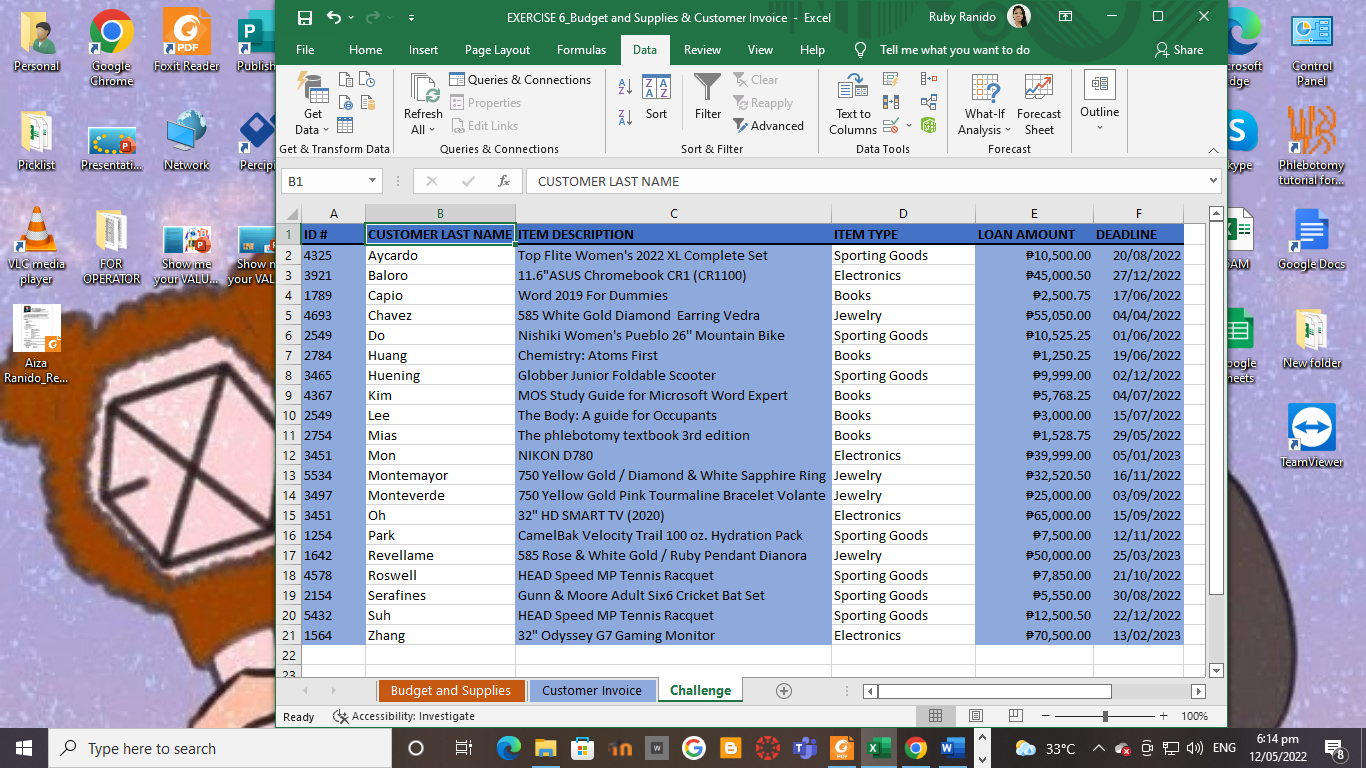Open Customize Quick Access Toolbar dropdown
Image resolution: width=1366 pixels, height=768 pixels.
[x=412, y=18]
